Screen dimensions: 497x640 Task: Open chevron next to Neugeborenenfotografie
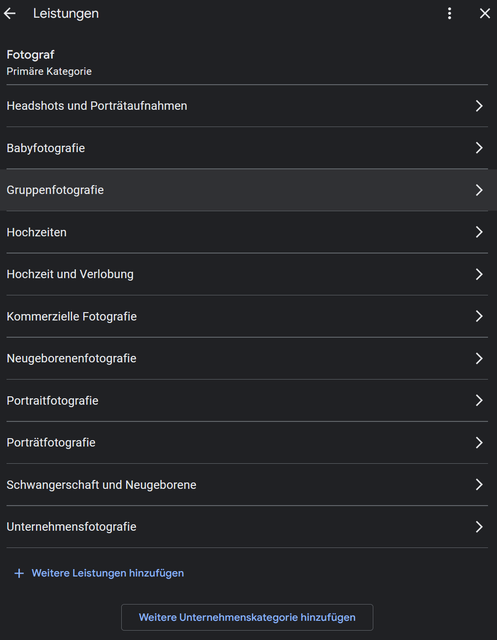point(479,358)
